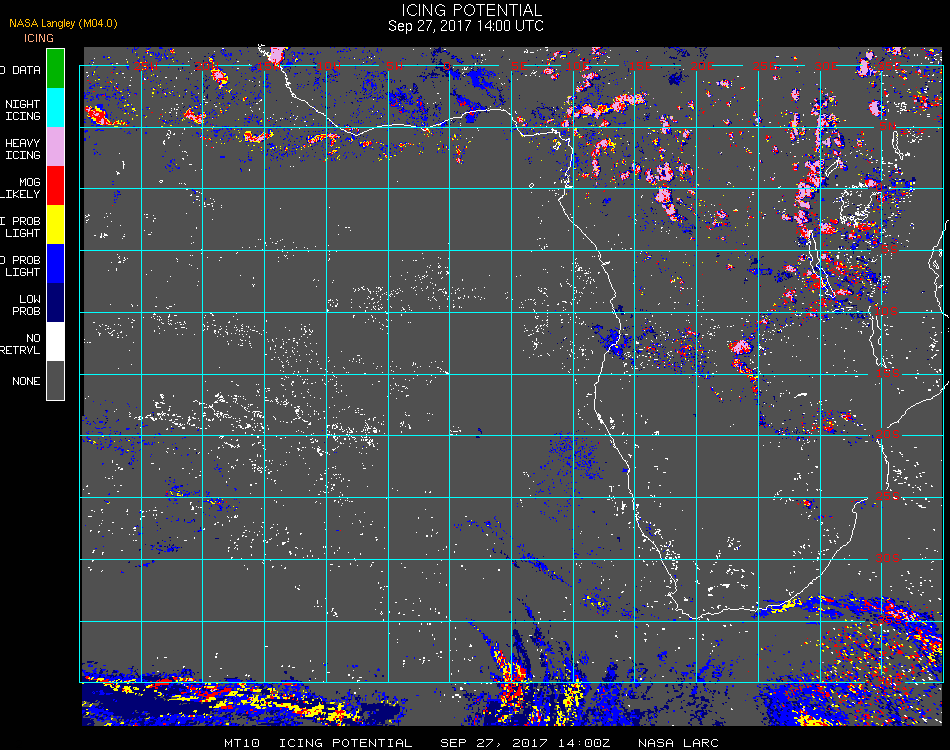
Task: Click the 'SEP 27, 2017 14:00Z' footer text
Action: (525, 743)
